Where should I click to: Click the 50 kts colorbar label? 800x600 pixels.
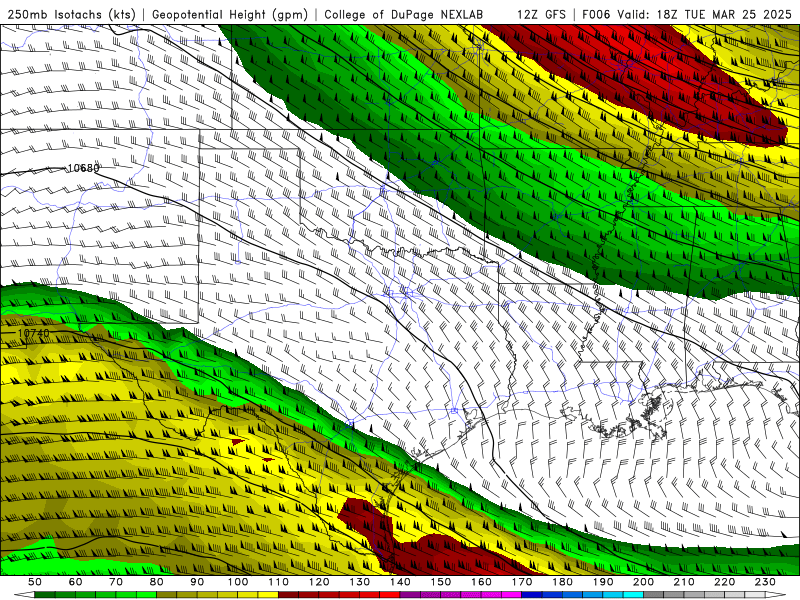[x=35, y=582]
